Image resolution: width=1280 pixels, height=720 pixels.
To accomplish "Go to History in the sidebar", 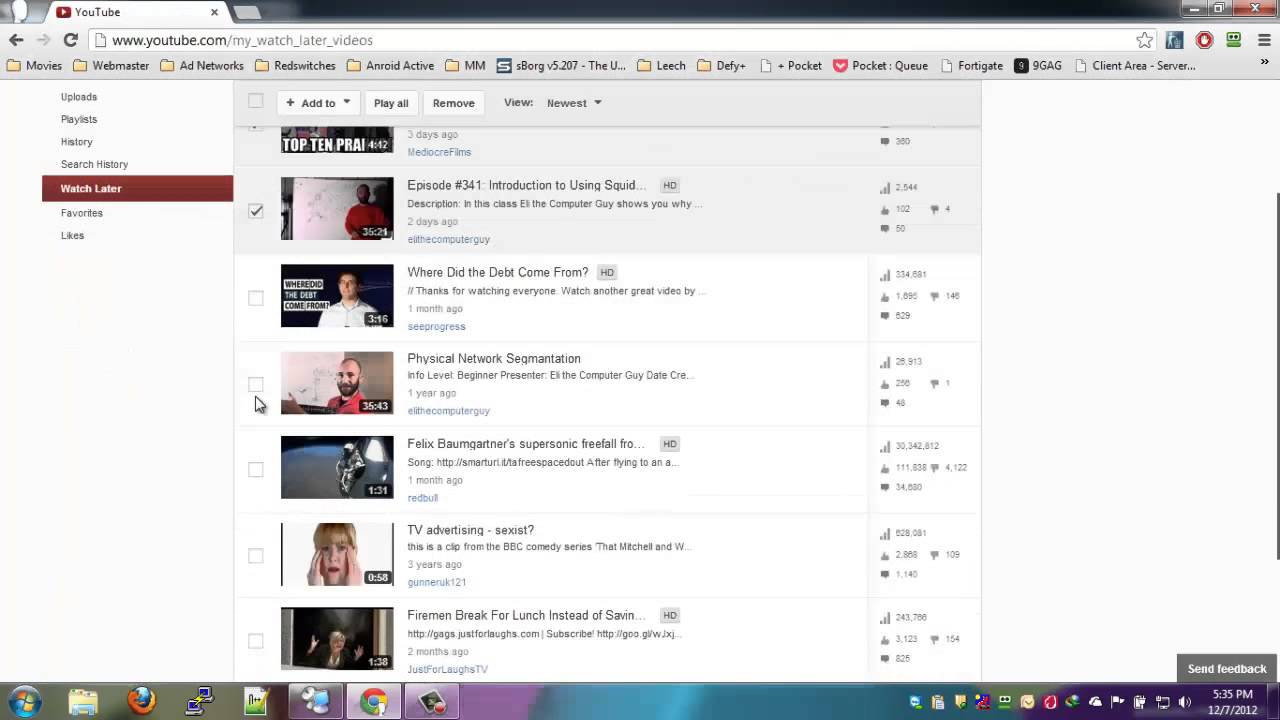I will (76, 142).
